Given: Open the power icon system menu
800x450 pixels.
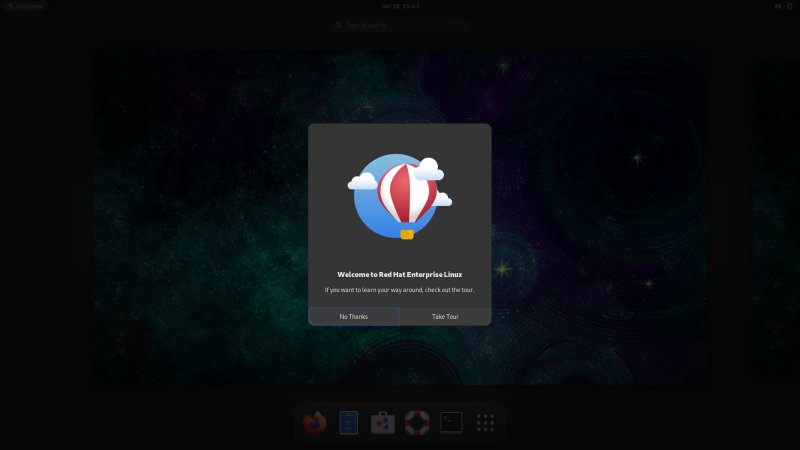Looking at the screenshot, I should 790,6.
